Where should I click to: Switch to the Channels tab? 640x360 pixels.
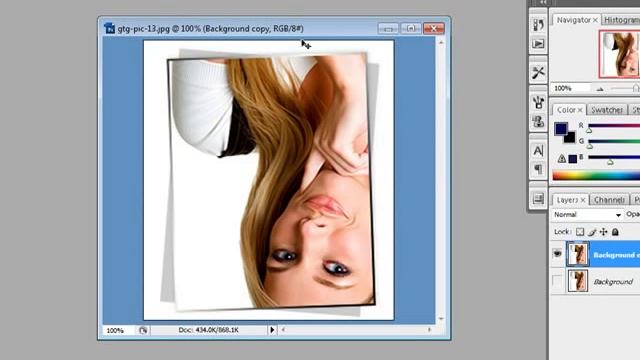[x=609, y=200]
